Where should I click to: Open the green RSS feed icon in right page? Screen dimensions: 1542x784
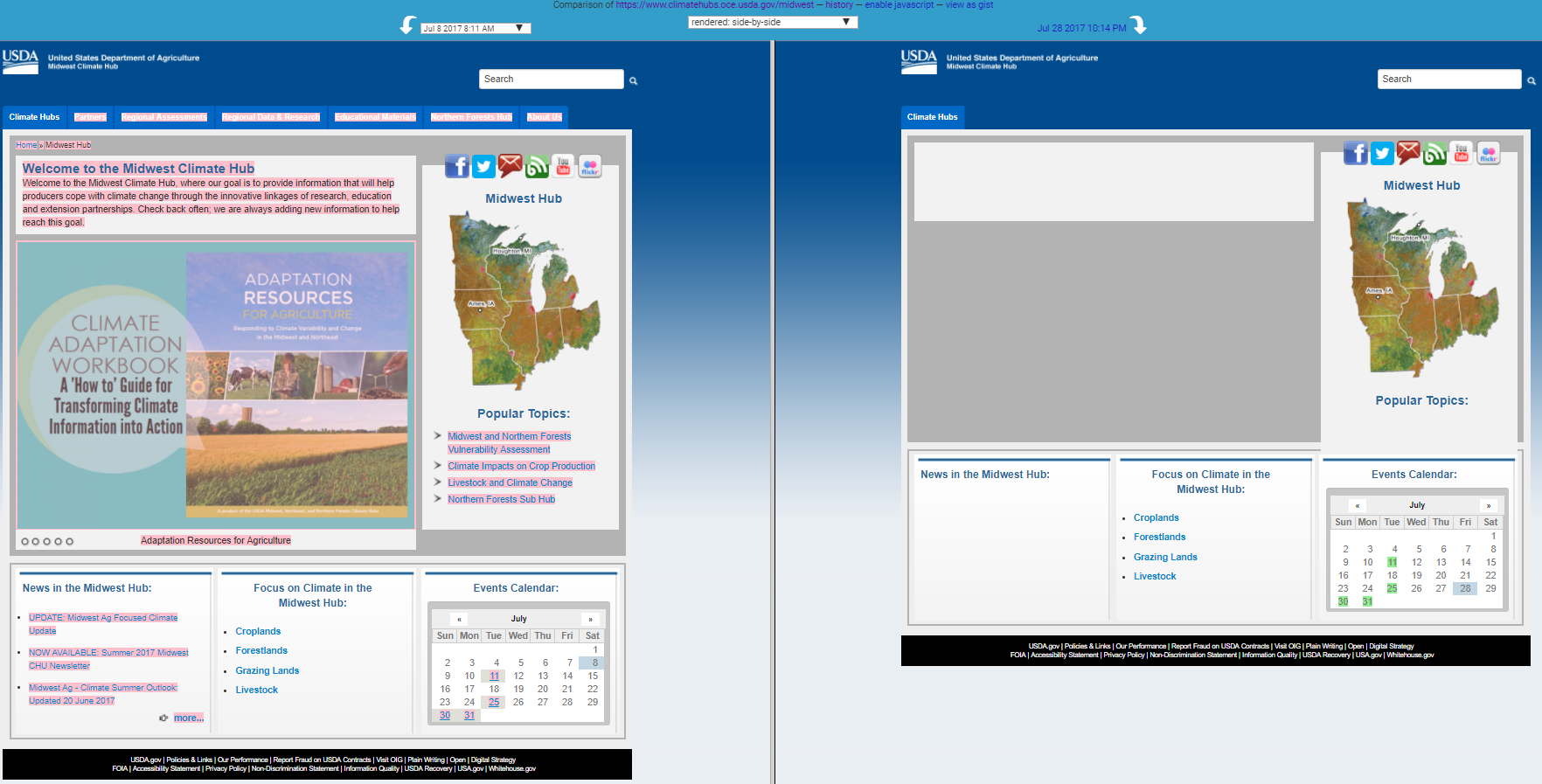[1434, 153]
